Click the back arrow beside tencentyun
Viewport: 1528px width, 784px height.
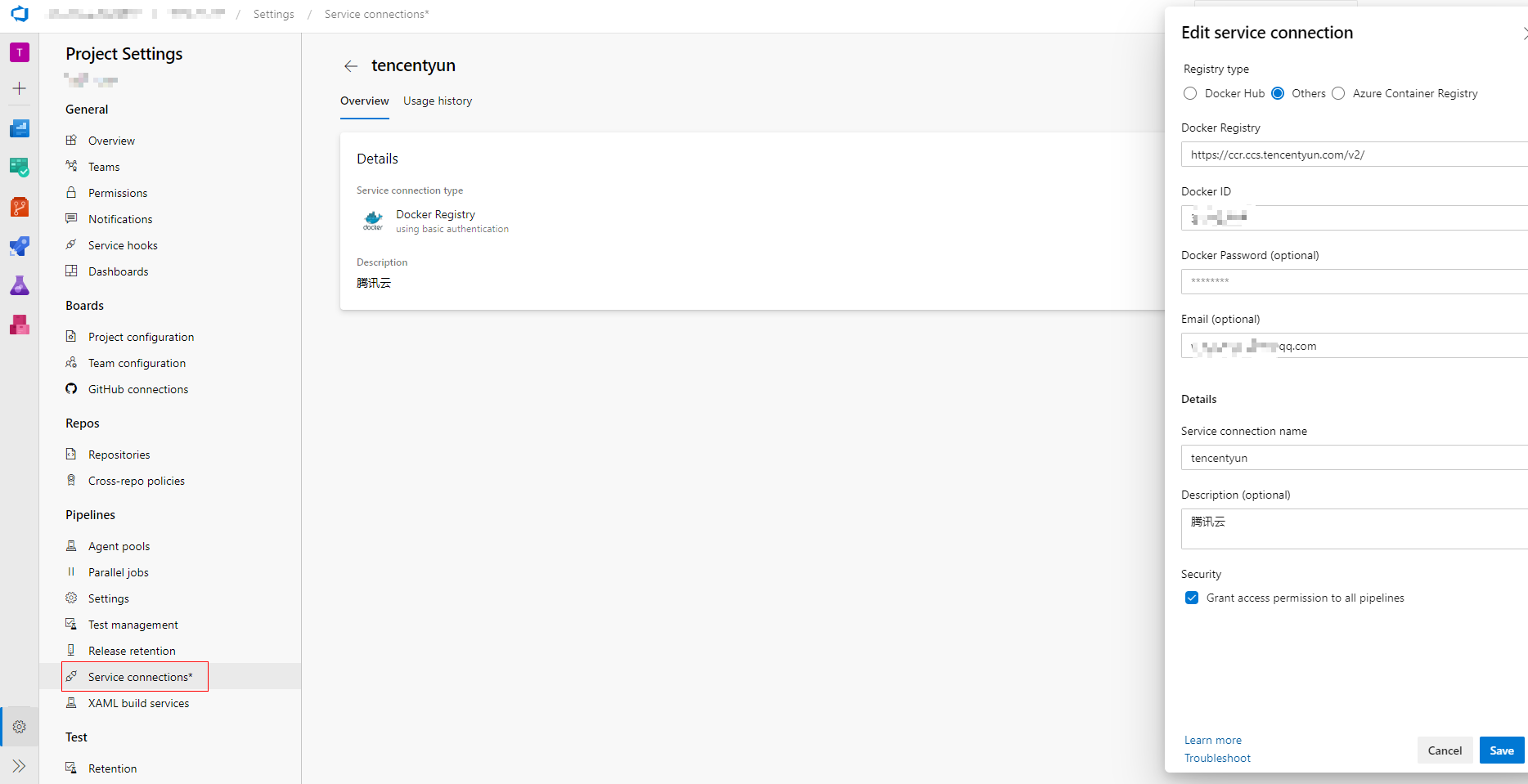(x=351, y=66)
